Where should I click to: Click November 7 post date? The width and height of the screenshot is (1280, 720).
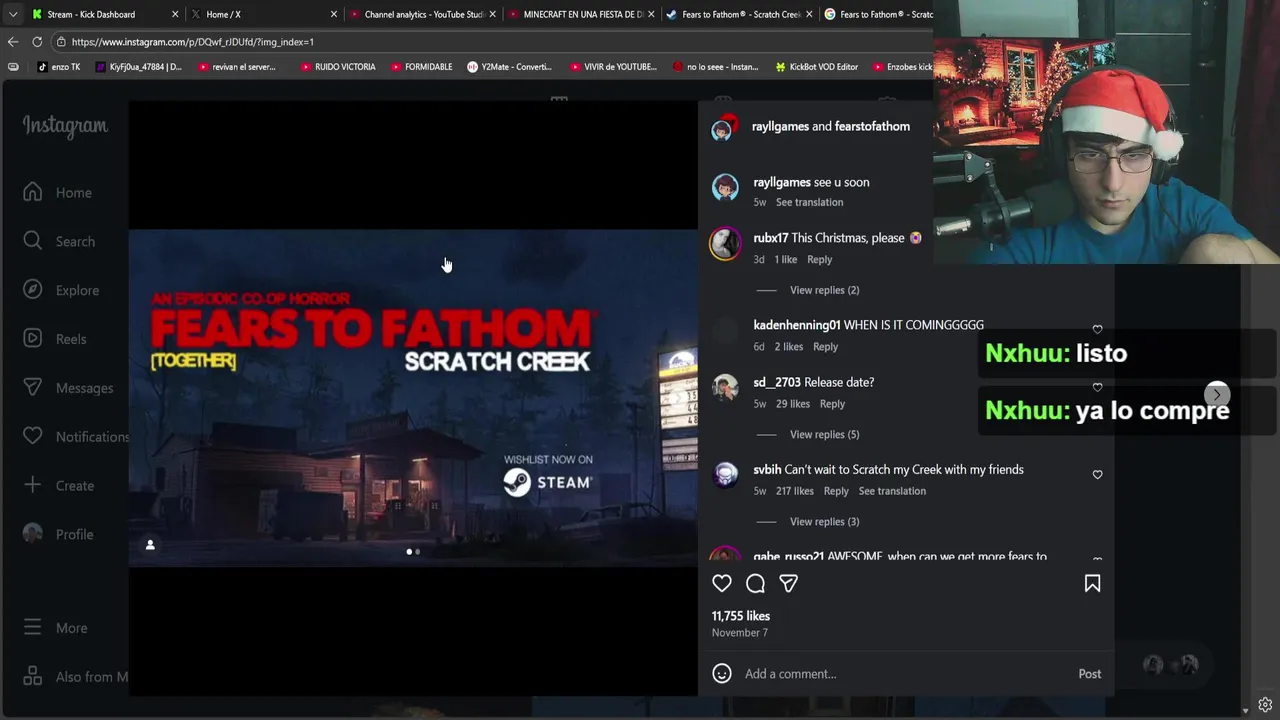(x=740, y=632)
